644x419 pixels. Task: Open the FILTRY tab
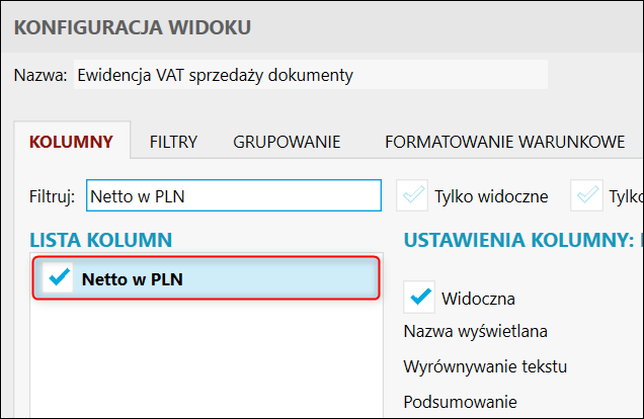173,141
